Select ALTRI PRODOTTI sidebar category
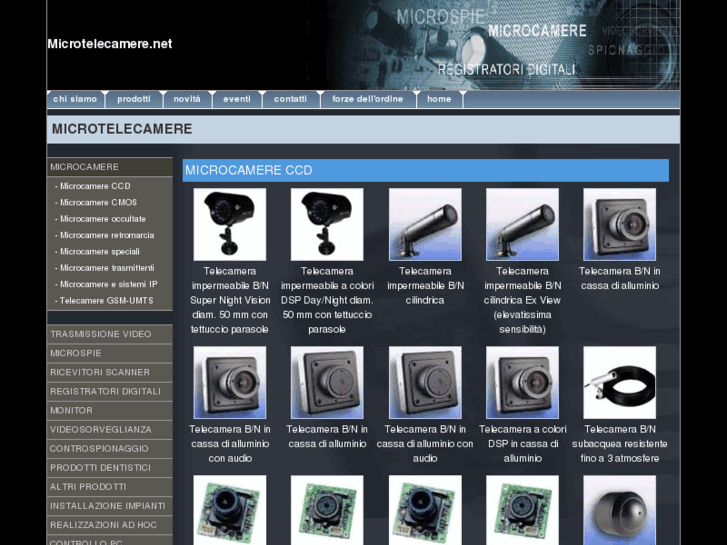This screenshot has height=545, width=727. 110,487
